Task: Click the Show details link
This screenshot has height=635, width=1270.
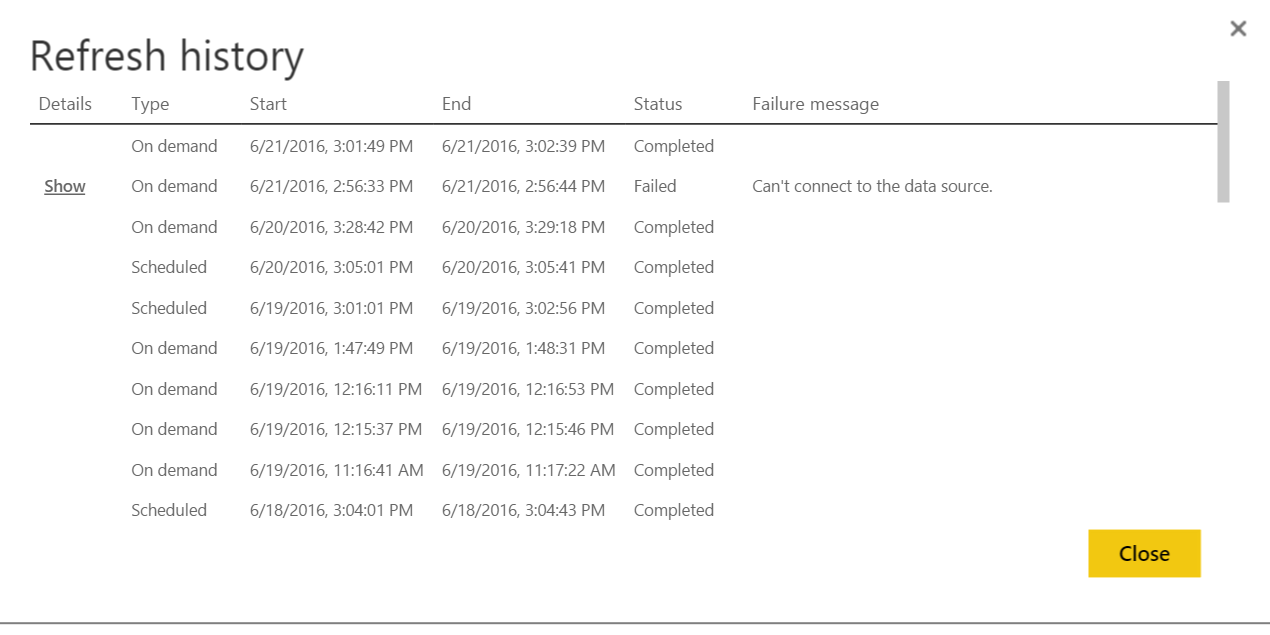Action: [64, 186]
